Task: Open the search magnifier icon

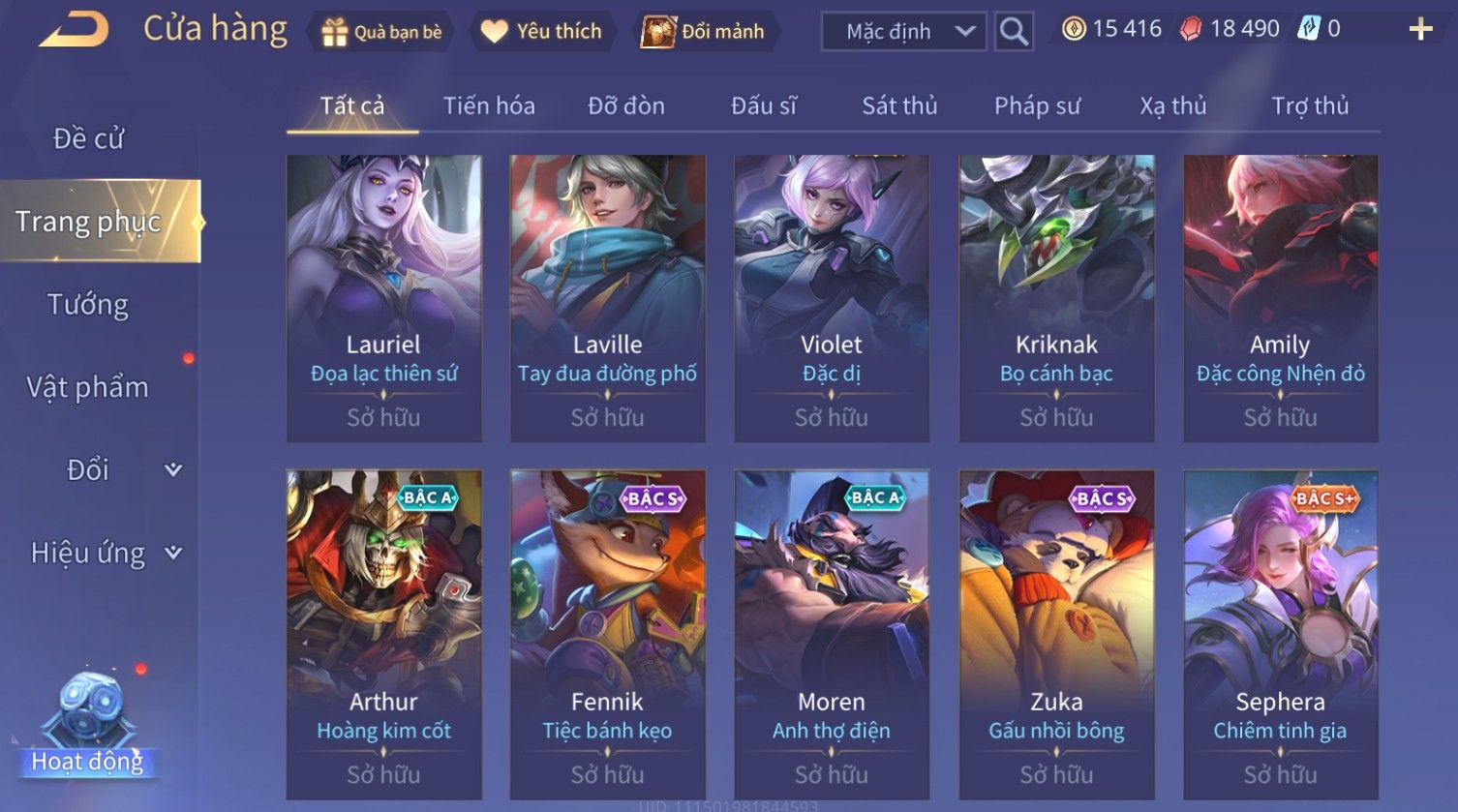Action: 1014,32
